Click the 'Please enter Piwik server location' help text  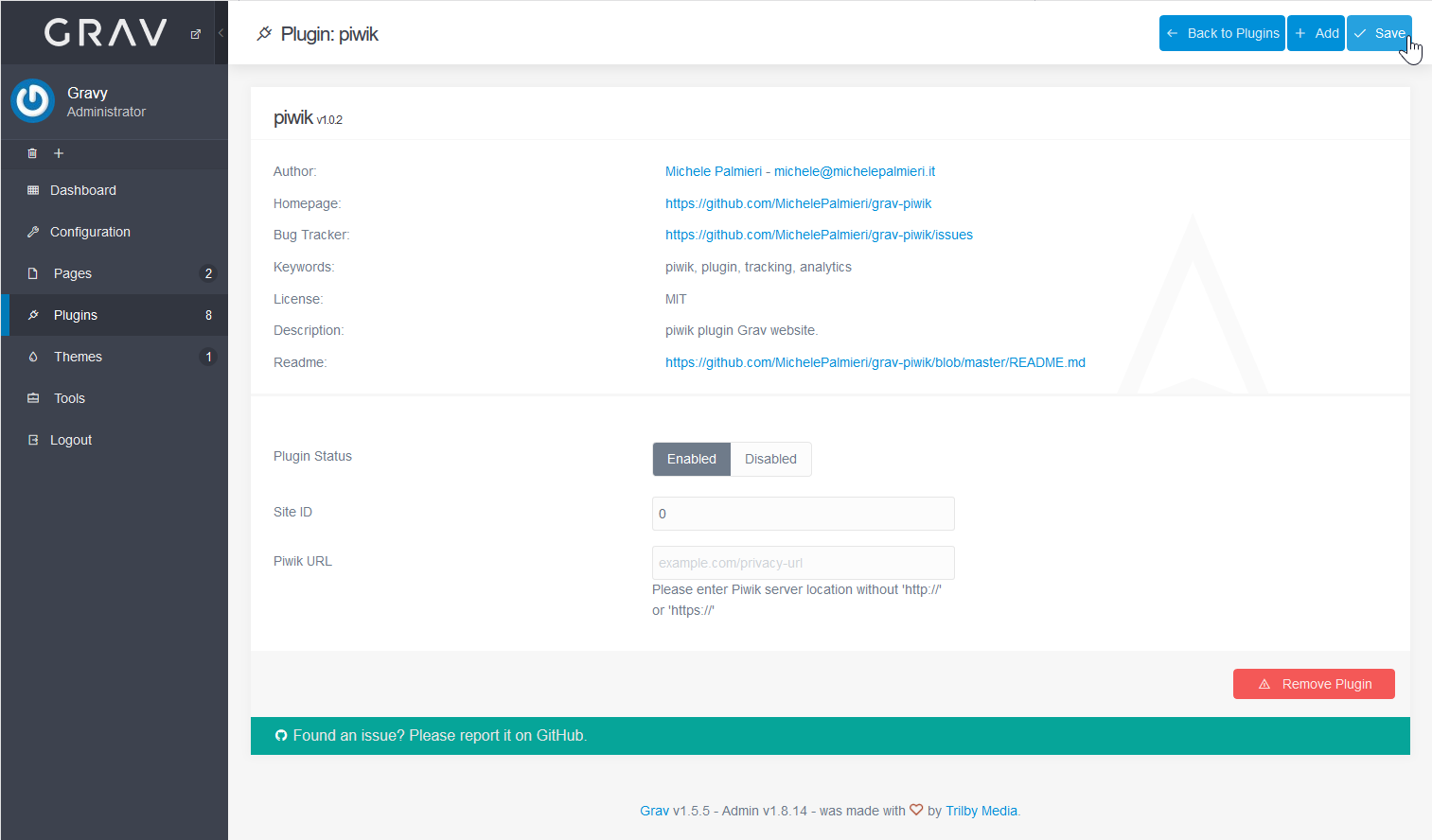[797, 600]
